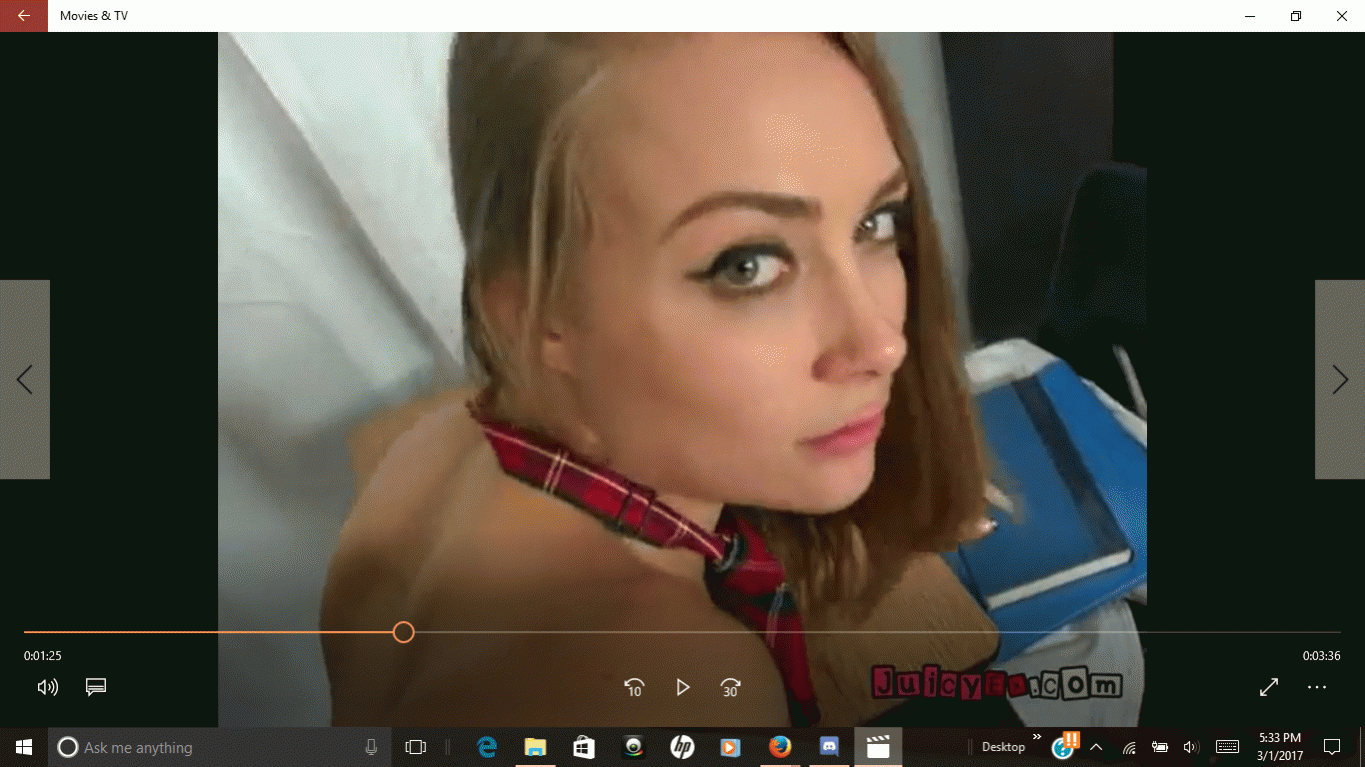Launch Microsoft Edge from the taskbar

pos(487,747)
